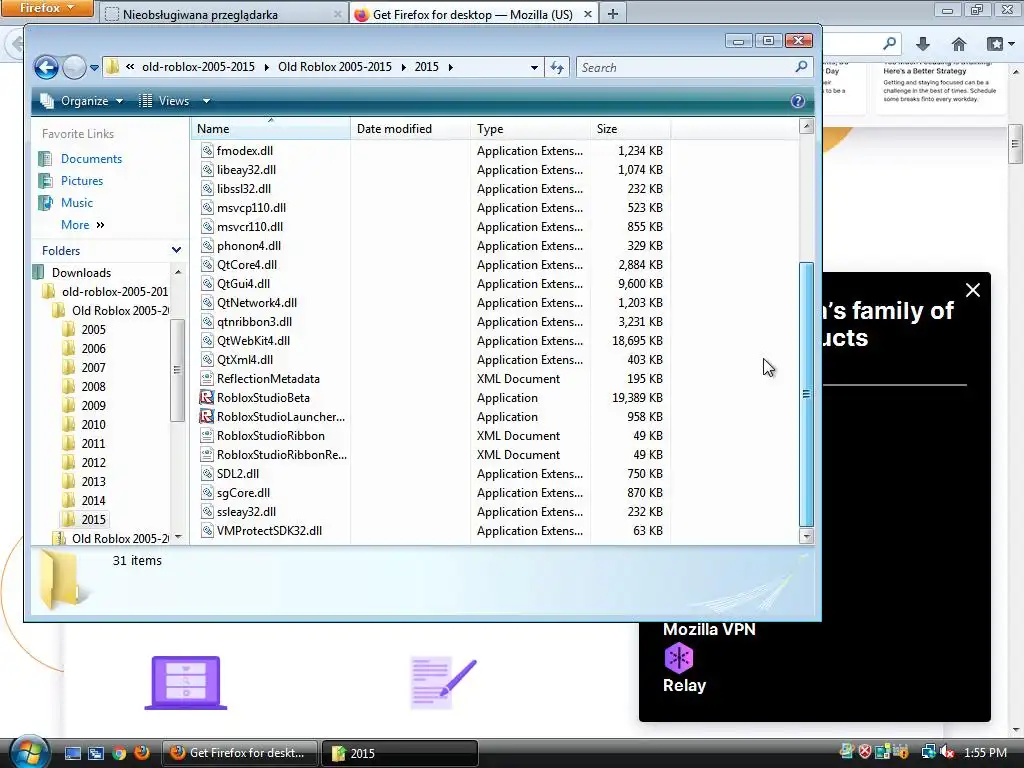The width and height of the screenshot is (1024, 768).
Task: Select the QtWebKit4.dll file
Action: tap(253, 340)
